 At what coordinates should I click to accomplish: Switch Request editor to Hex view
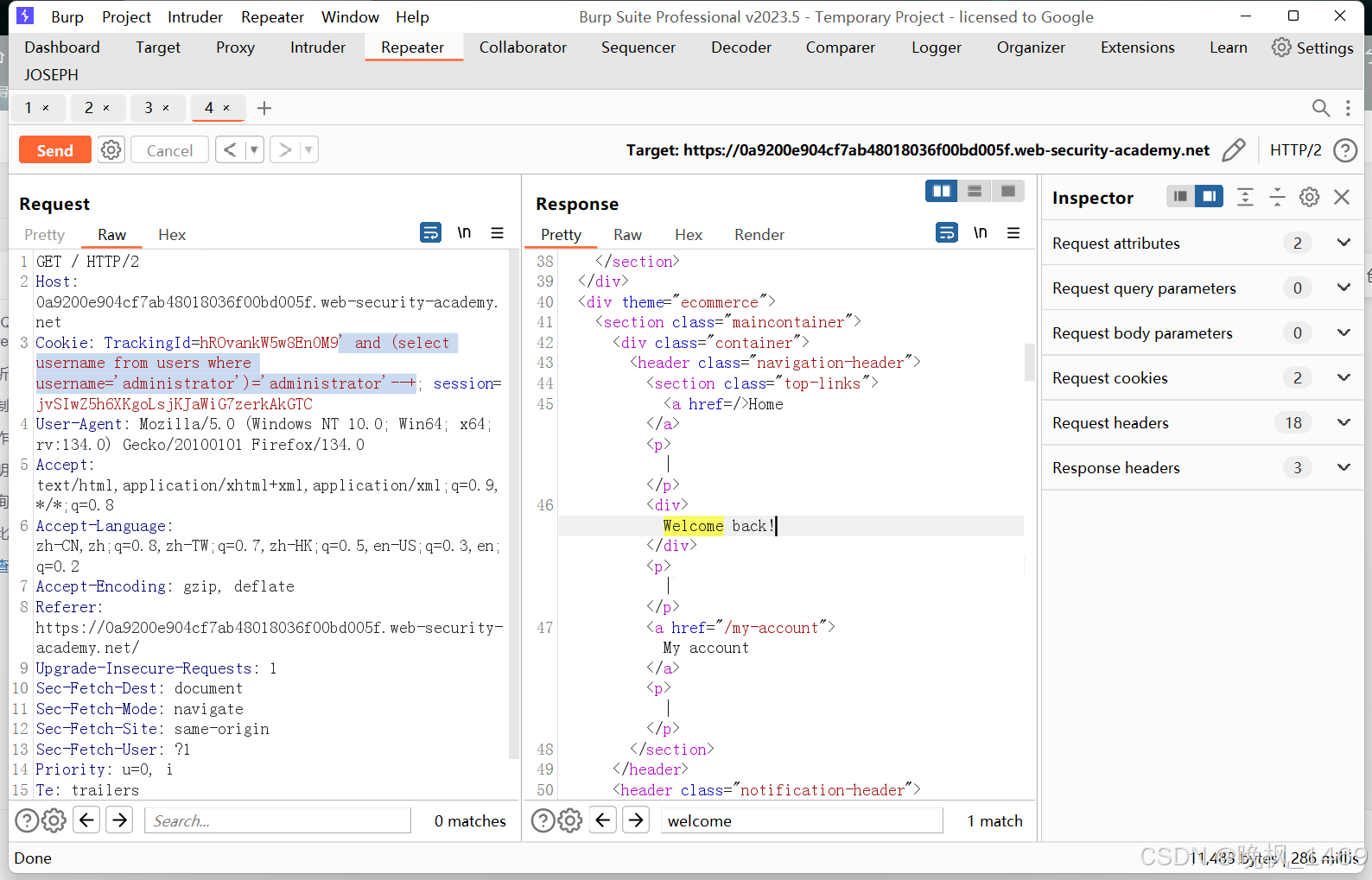(x=172, y=235)
